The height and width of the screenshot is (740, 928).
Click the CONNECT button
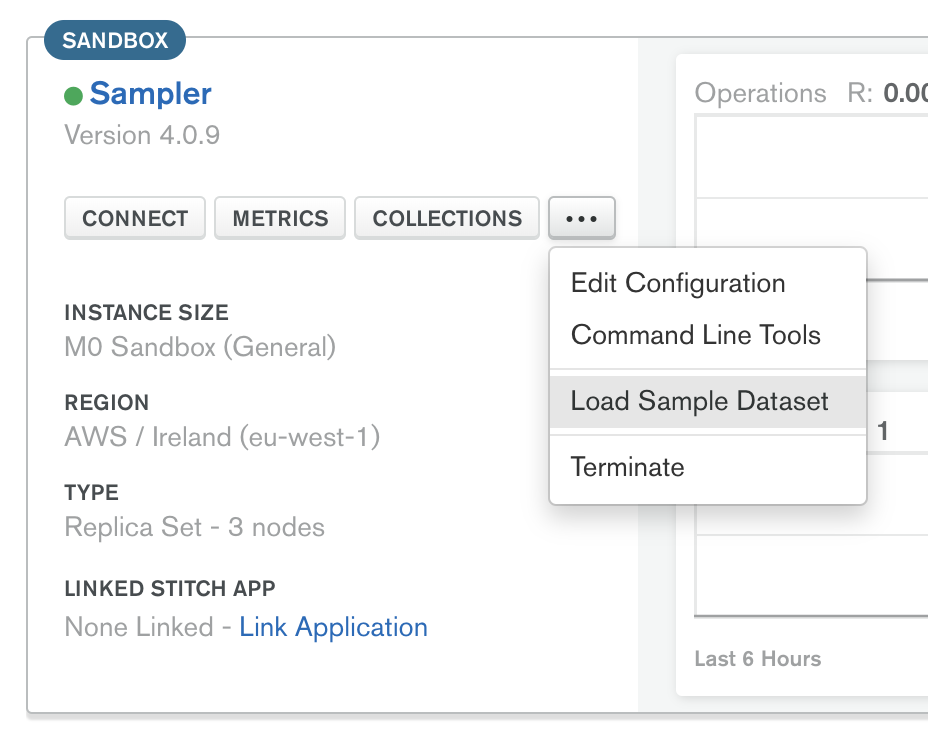[134, 217]
